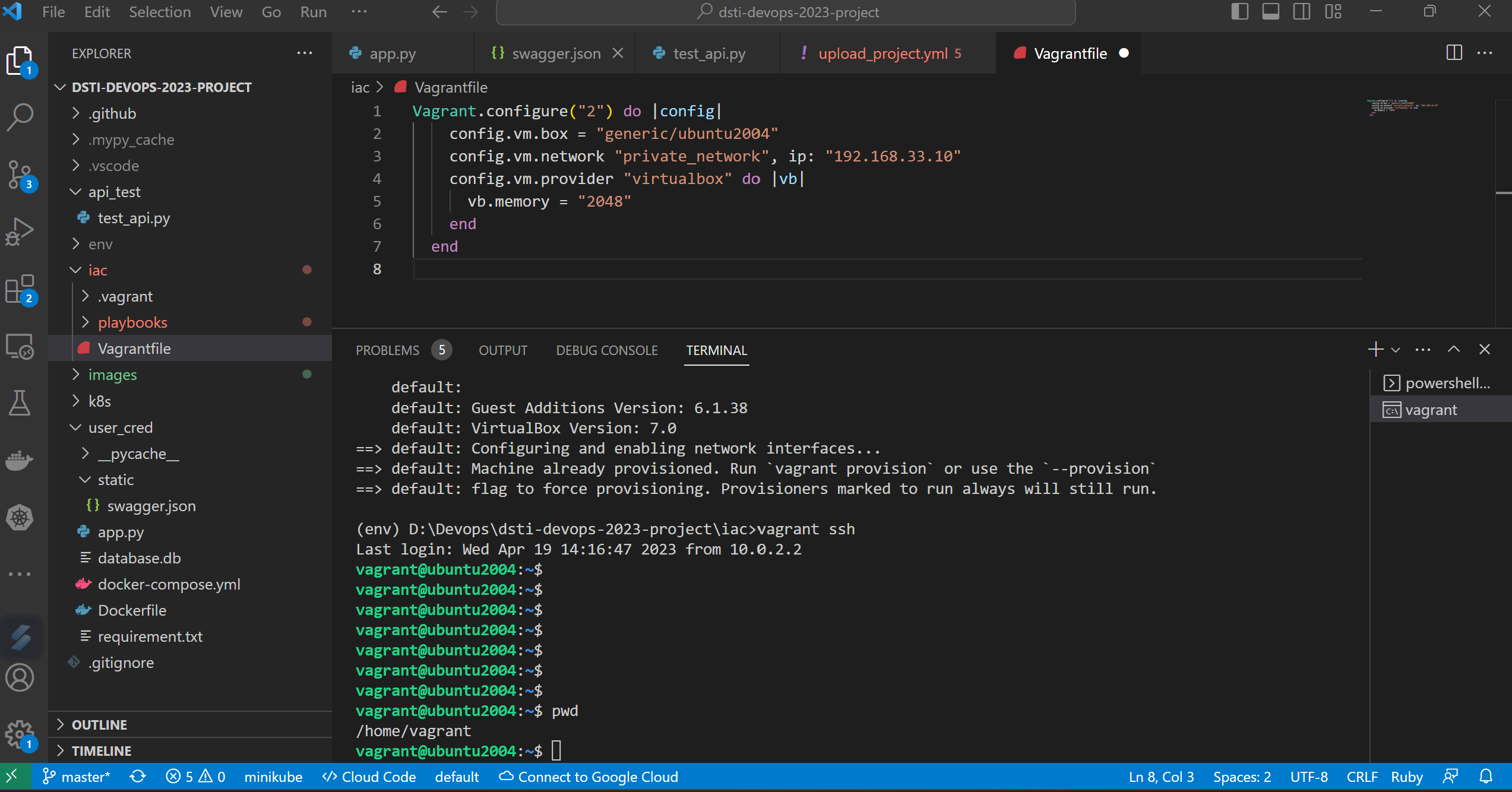Viewport: 1512px width, 792px height.
Task: Open the Kubernetes sidebar view
Action: (20, 517)
